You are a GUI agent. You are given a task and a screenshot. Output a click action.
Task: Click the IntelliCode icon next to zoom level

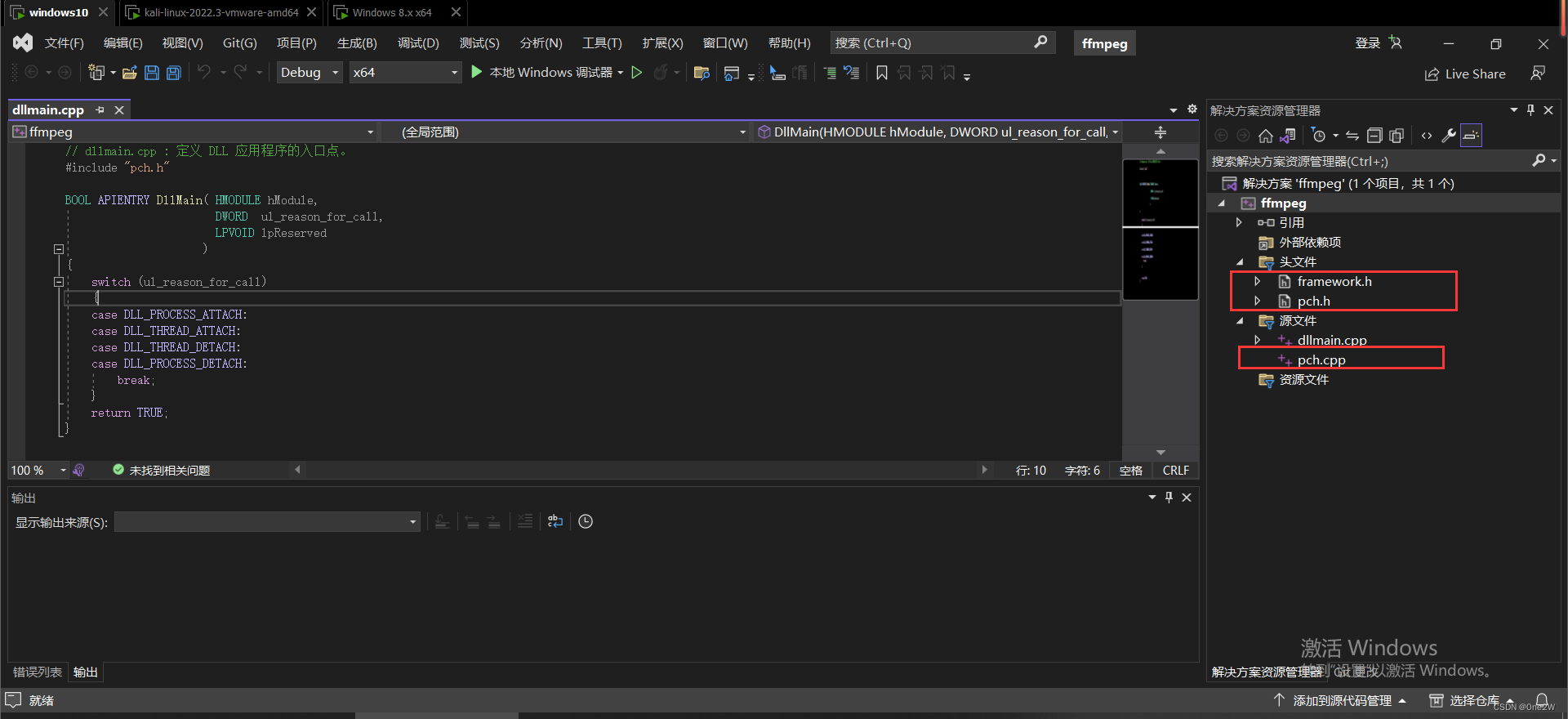point(79,471)
